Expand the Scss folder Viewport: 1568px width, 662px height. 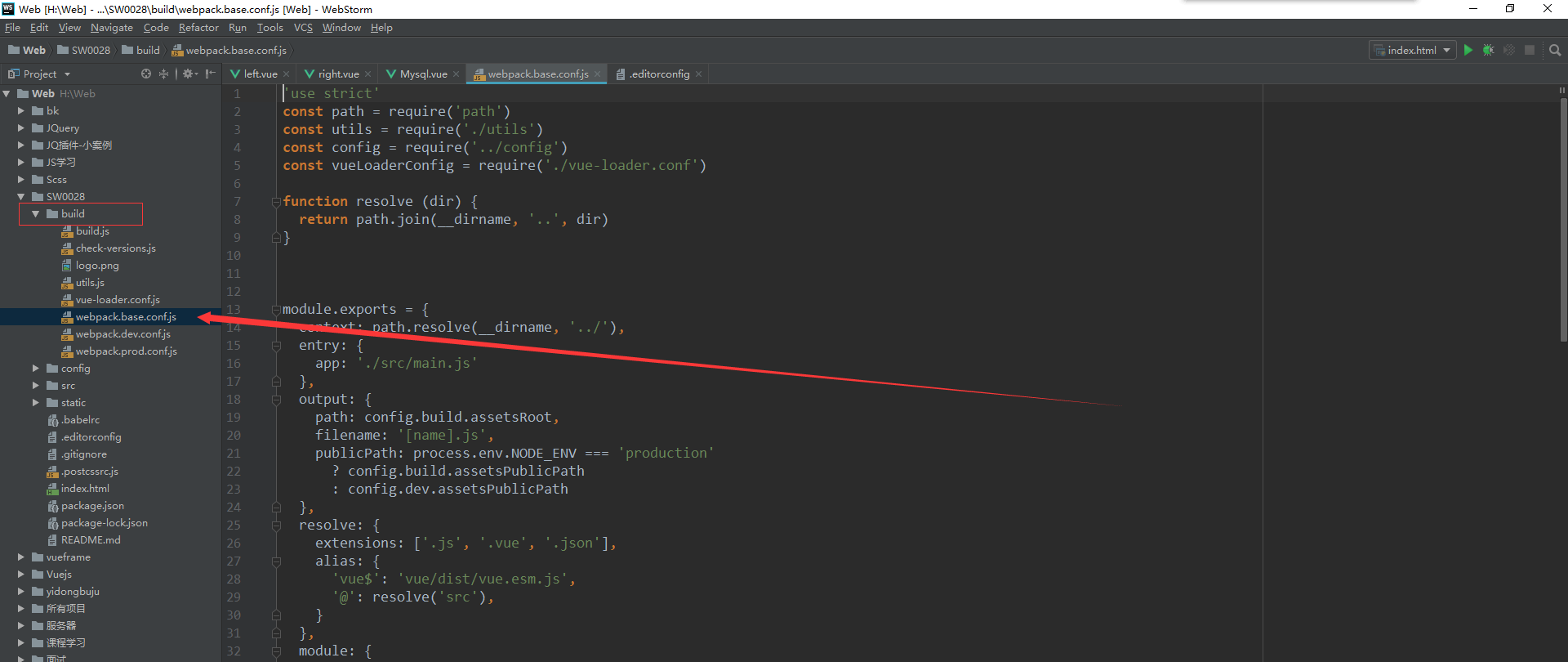point(21,180)
